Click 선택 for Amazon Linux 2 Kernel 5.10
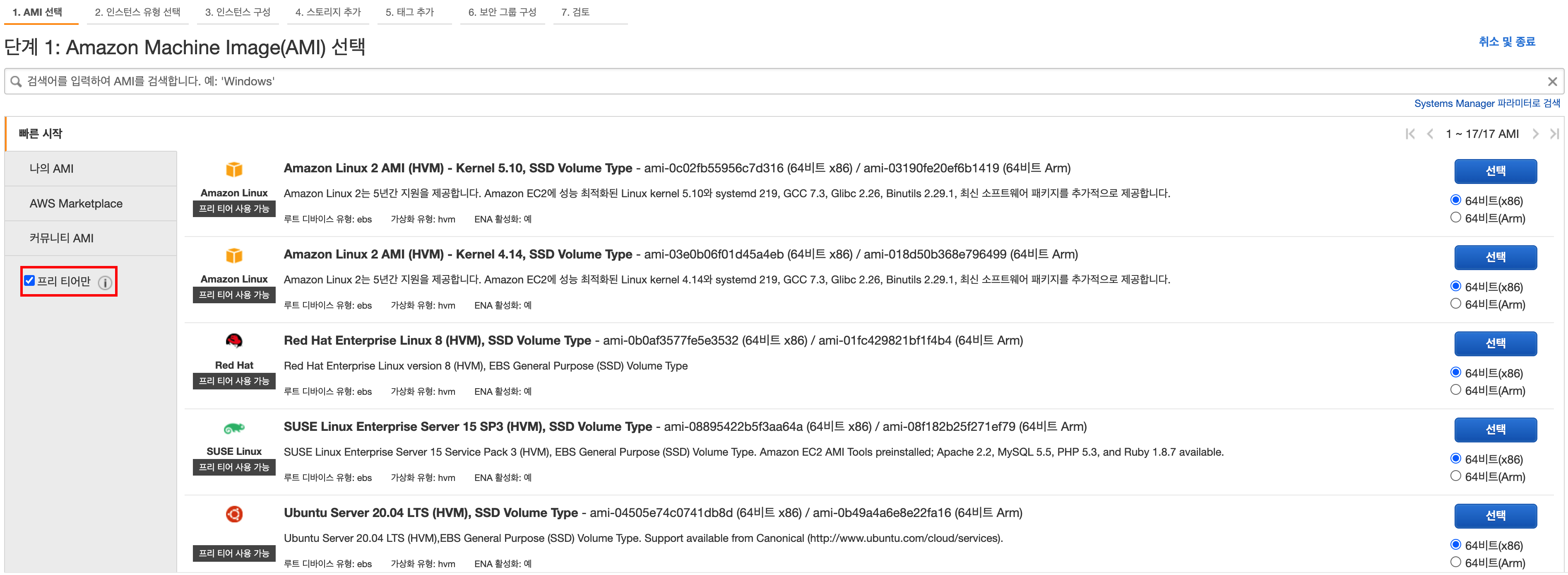 point(1496,171)
